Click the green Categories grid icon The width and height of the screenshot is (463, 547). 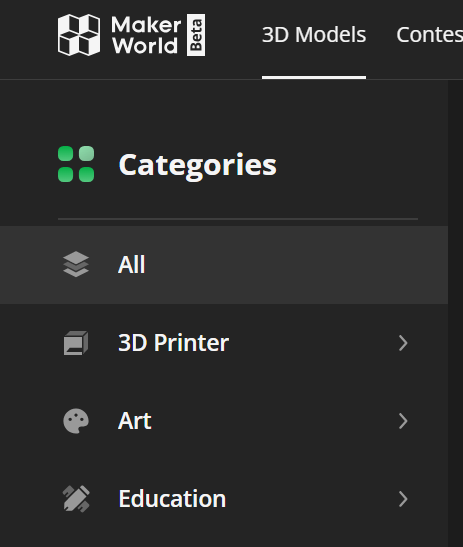76,164
